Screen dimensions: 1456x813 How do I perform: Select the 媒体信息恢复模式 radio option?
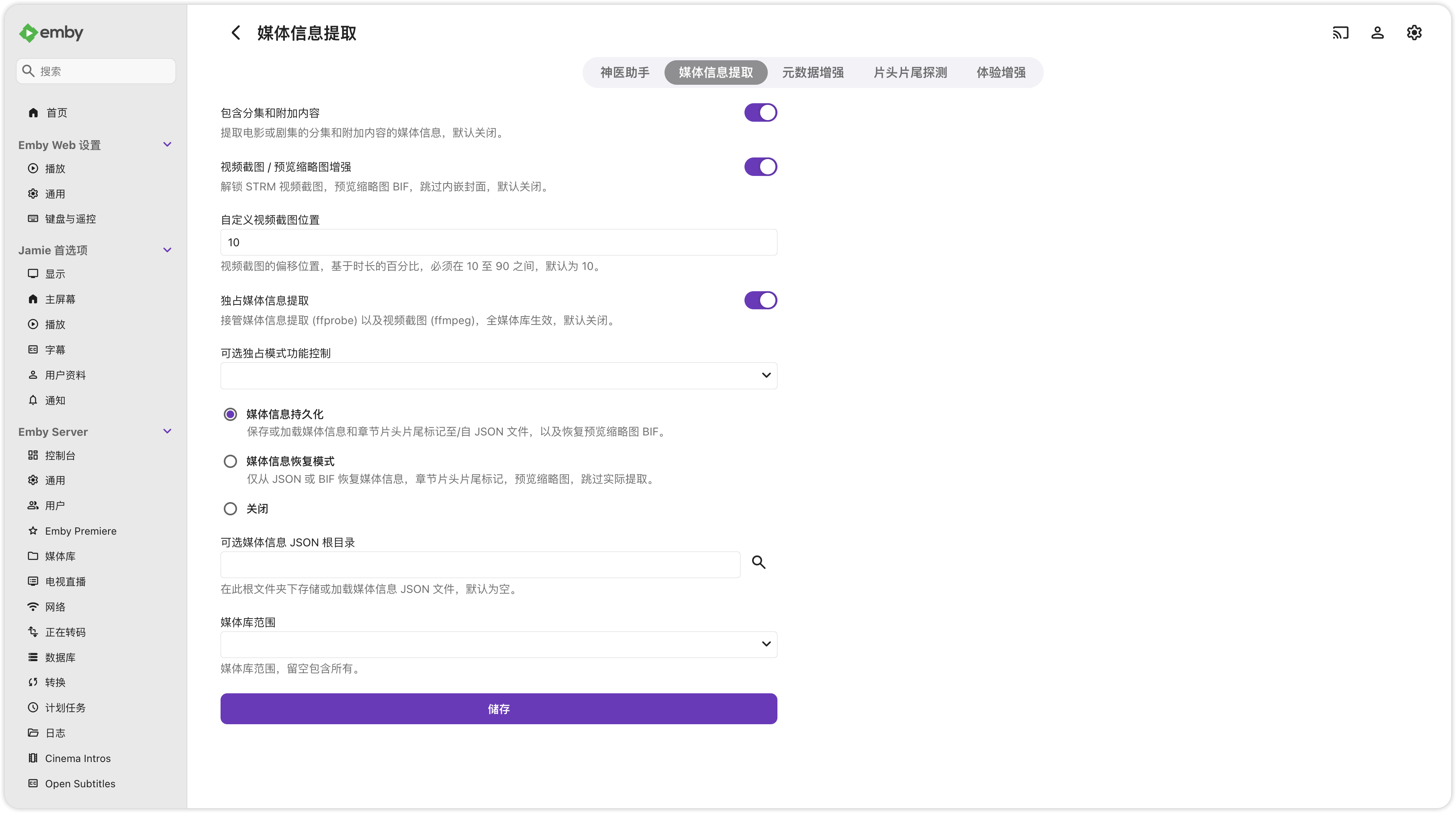[230, 462]
